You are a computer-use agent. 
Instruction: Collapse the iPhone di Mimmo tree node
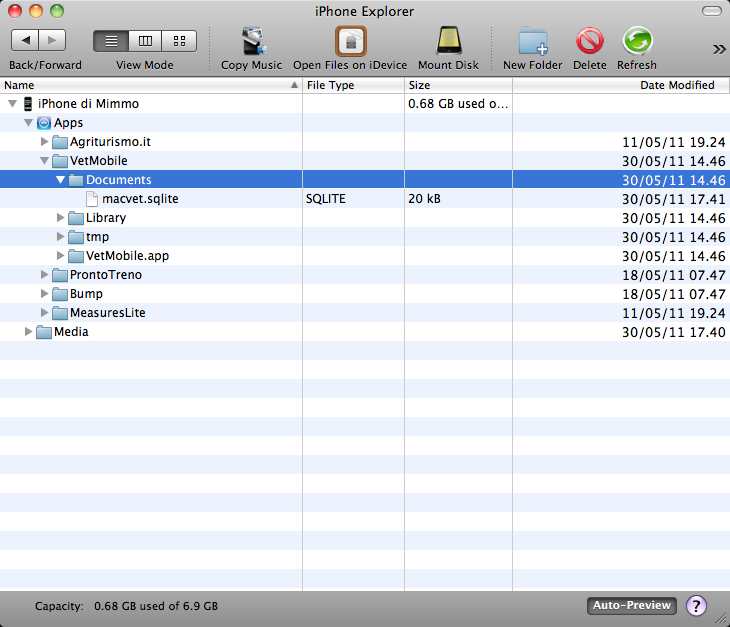[x=13, y=103]
